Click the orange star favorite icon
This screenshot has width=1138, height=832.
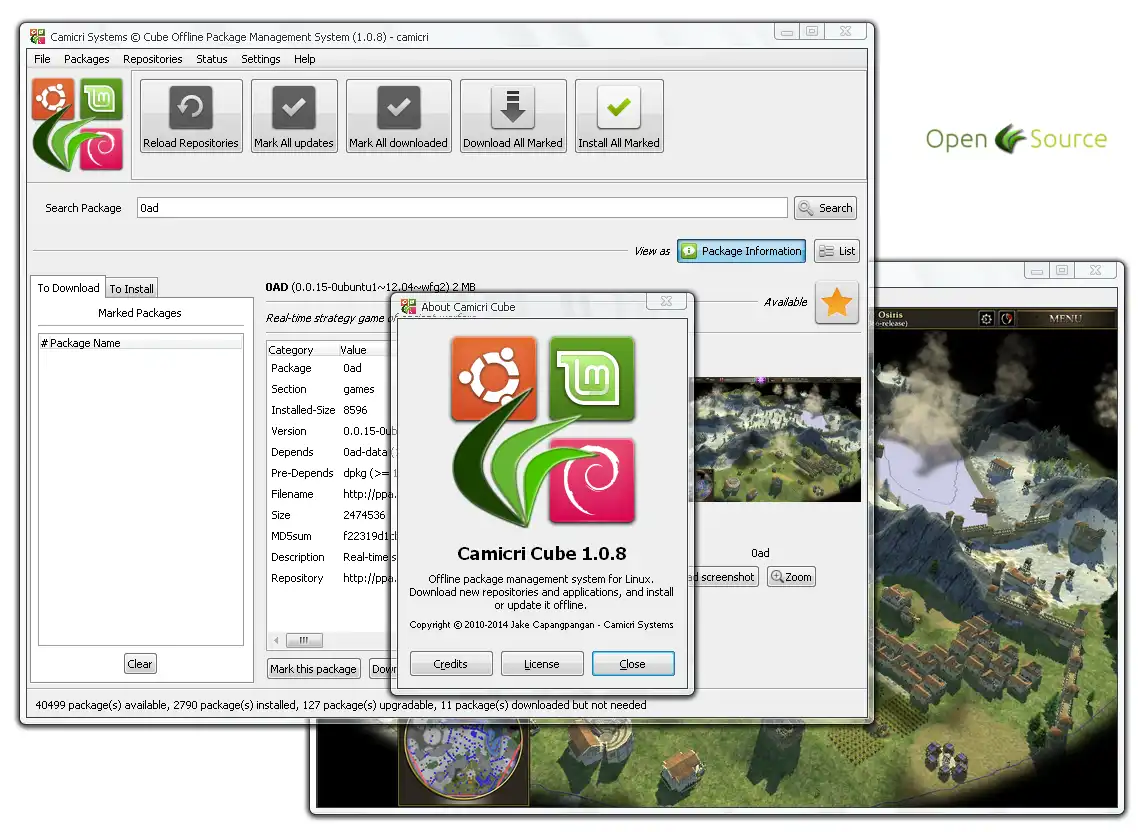837,302
